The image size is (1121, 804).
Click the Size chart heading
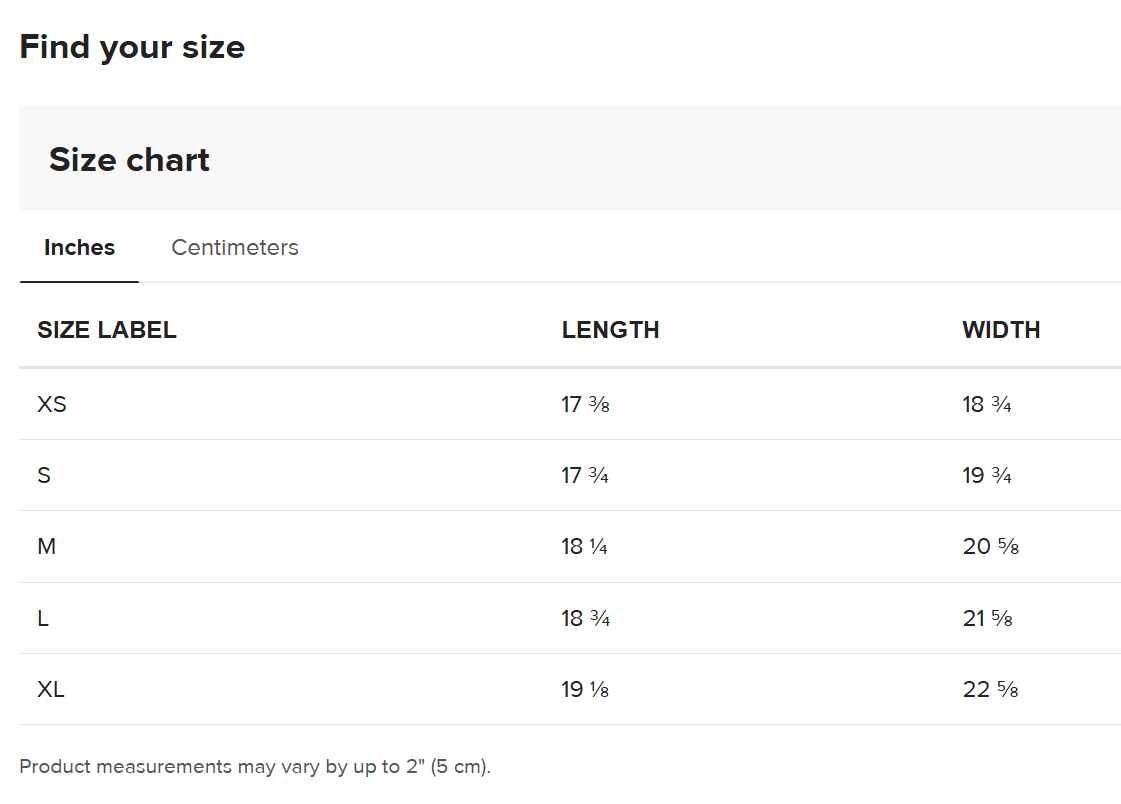pos(129,160)
